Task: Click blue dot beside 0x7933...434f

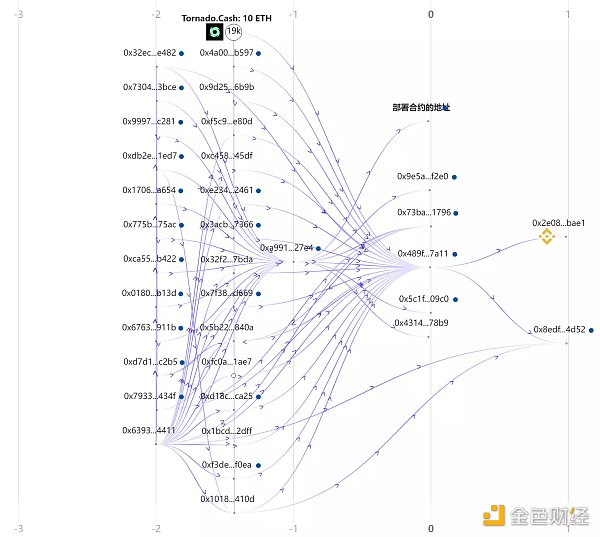Action: [x=181, y=397]
